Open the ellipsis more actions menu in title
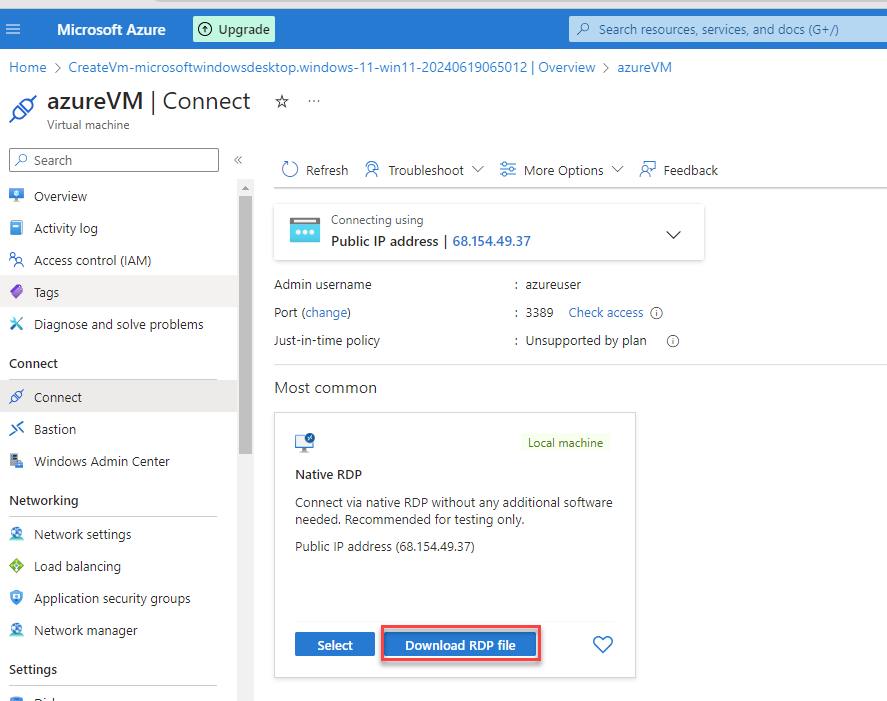 pyautogui.click(x=314, y=101)
